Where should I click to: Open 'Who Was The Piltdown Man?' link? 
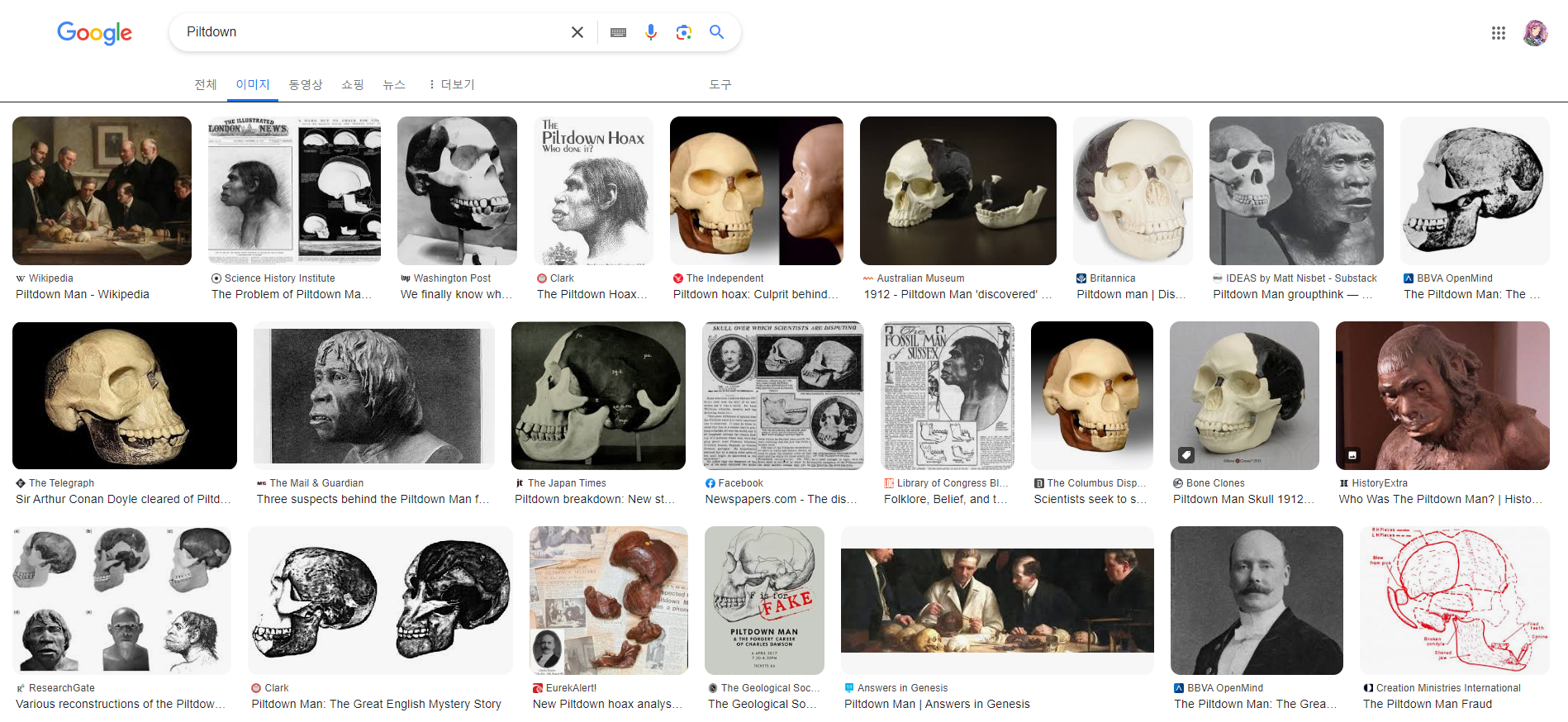tap(1441, 499)
